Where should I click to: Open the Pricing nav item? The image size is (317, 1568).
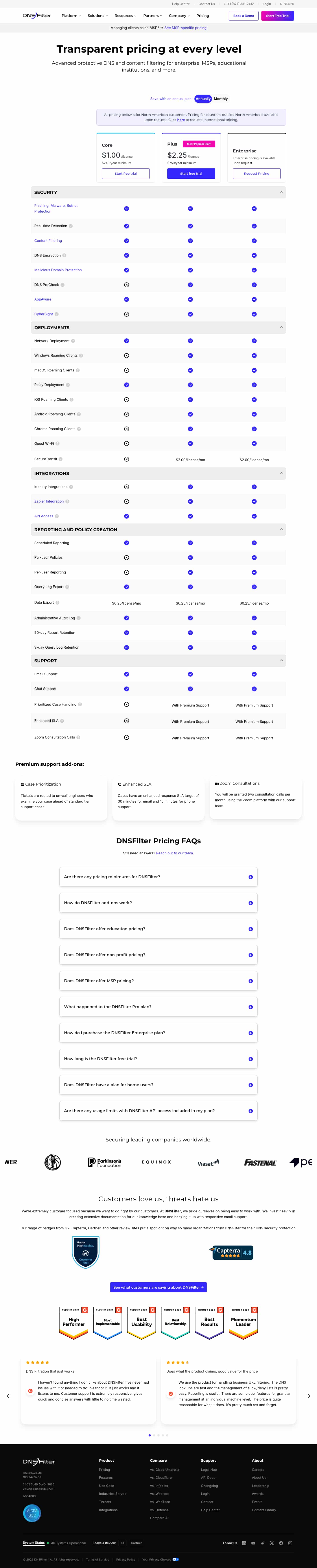(x=203, y=16)
